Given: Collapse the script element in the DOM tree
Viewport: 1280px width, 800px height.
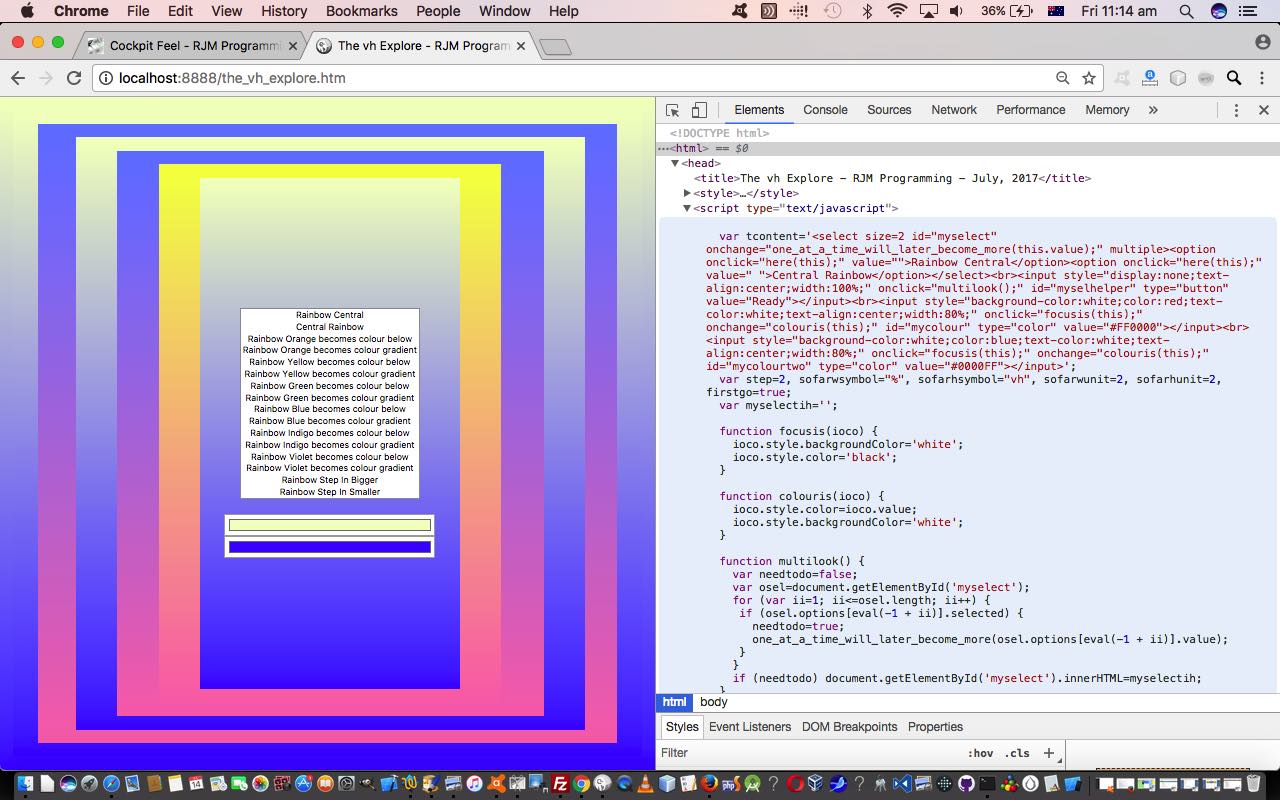Looking at the screenshot, I should 687,208.
